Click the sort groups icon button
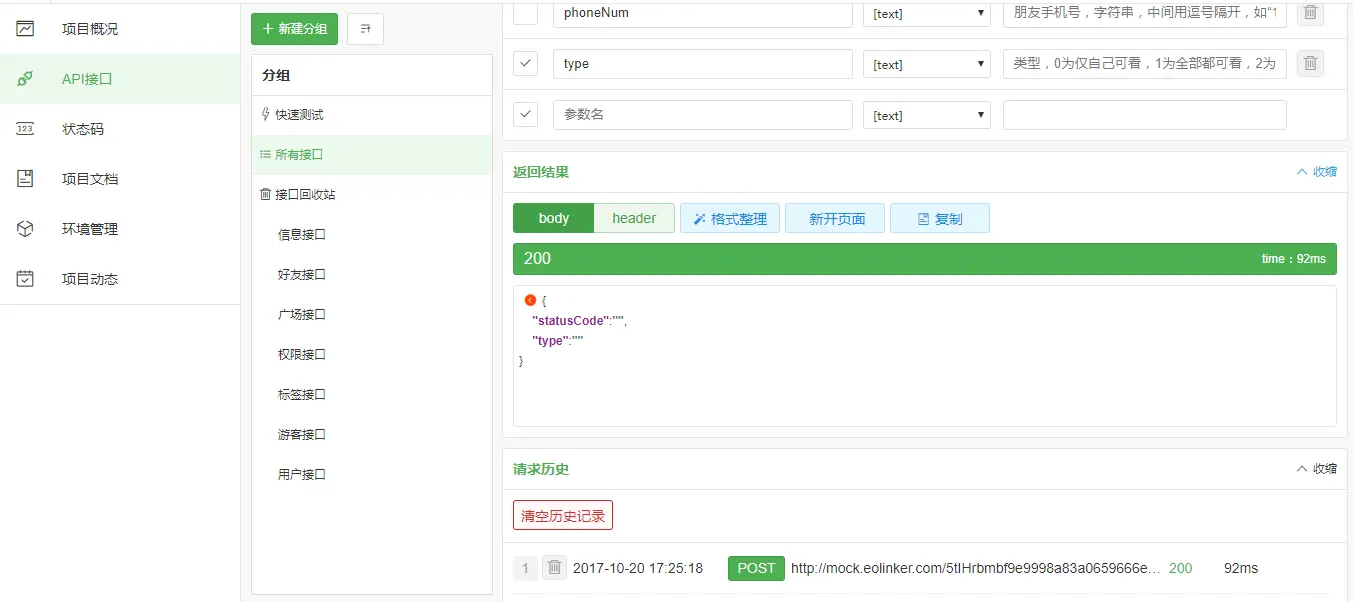Viewport: 1353px width, 602px height. coord(365,29)
